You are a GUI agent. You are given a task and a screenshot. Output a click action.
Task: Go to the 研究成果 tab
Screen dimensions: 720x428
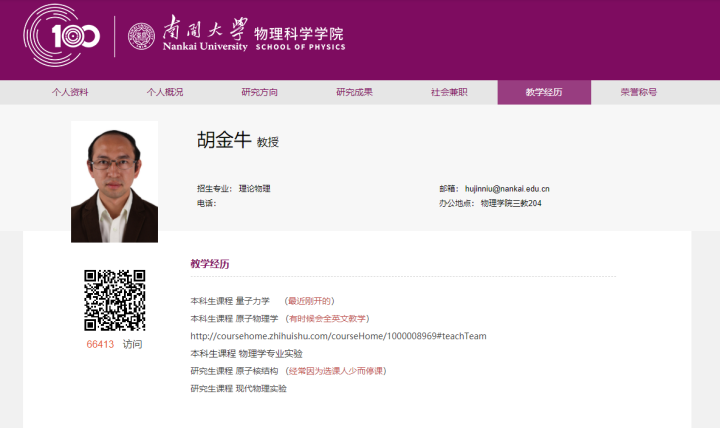tap(354, 92)
